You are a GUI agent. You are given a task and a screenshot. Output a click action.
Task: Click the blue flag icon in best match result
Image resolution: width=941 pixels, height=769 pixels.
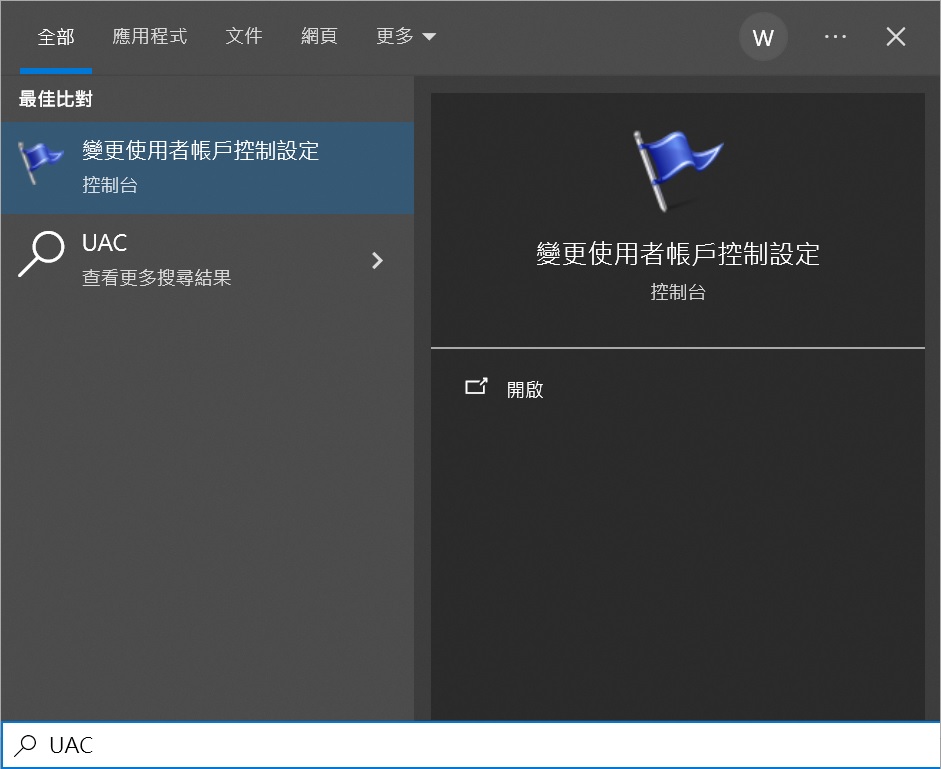coord(40,163)
